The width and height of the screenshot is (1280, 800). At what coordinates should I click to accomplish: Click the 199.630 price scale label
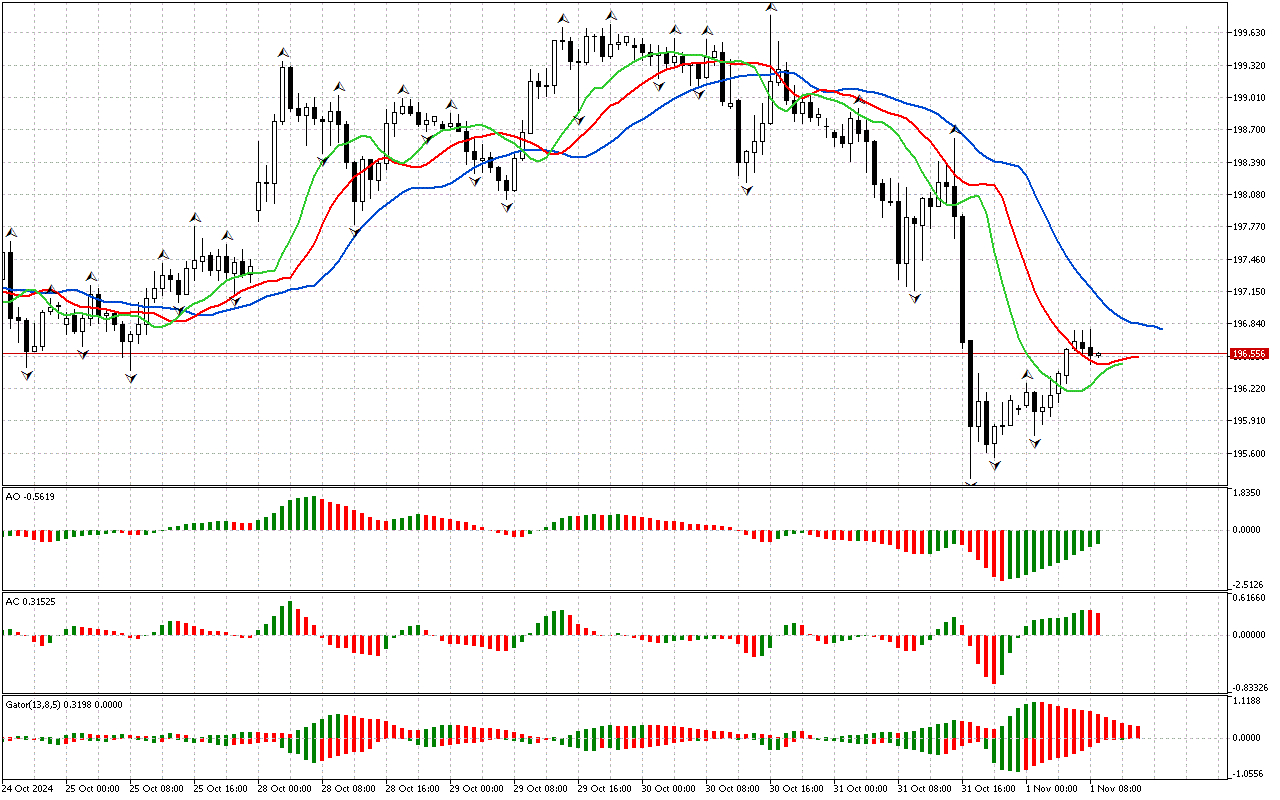tap(1250, 33)
